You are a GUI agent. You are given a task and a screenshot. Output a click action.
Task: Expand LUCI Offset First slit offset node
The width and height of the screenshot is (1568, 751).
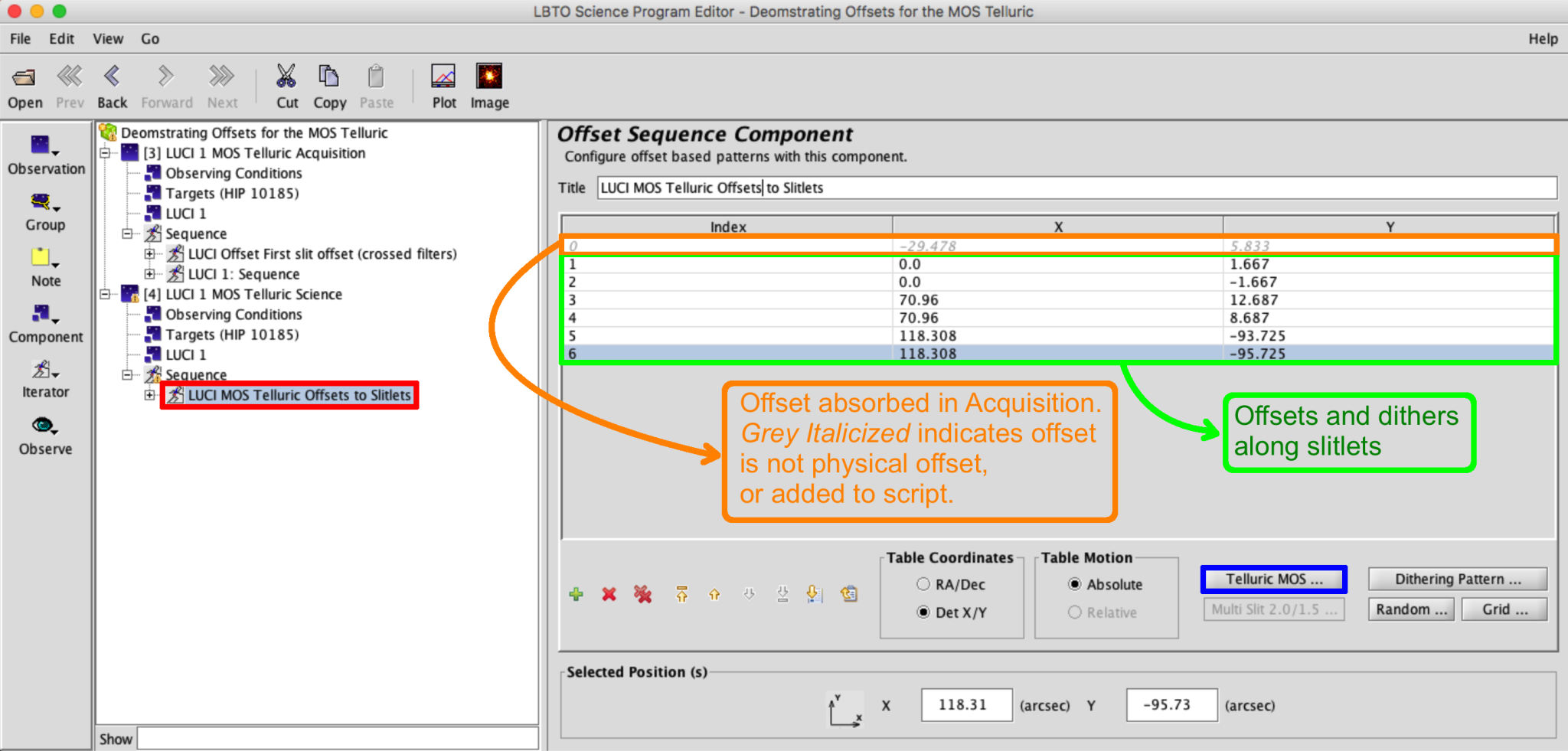pos(150,253)
